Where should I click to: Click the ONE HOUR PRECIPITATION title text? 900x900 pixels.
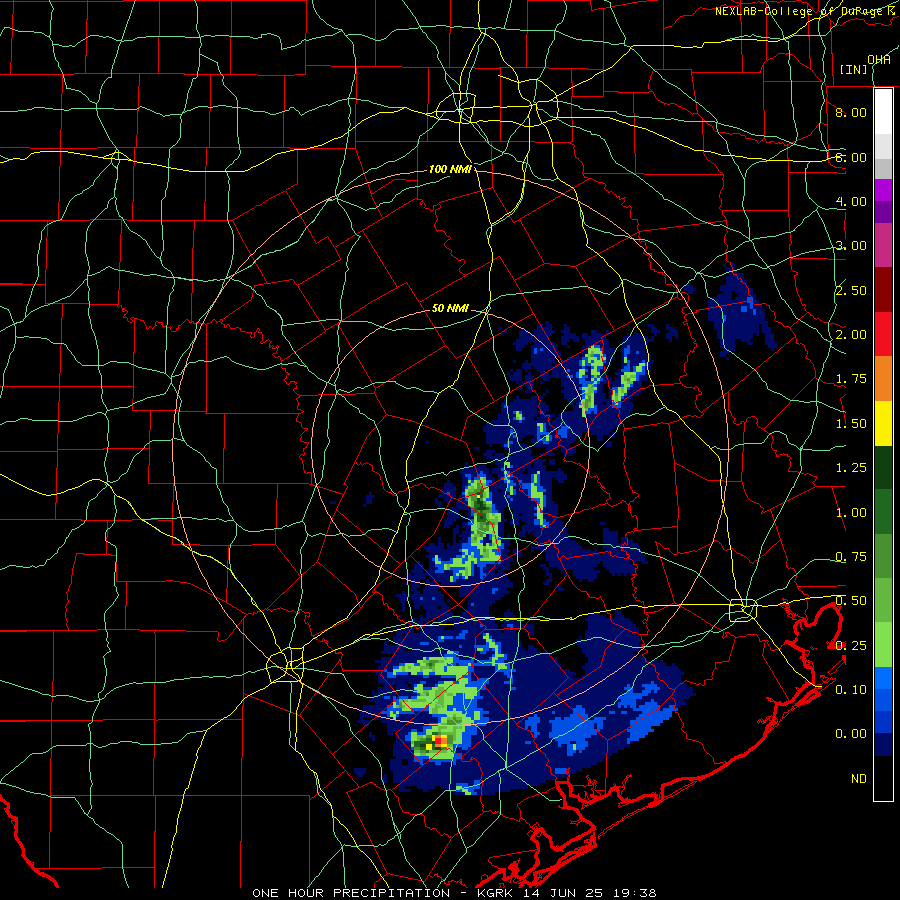pos(351,893)
